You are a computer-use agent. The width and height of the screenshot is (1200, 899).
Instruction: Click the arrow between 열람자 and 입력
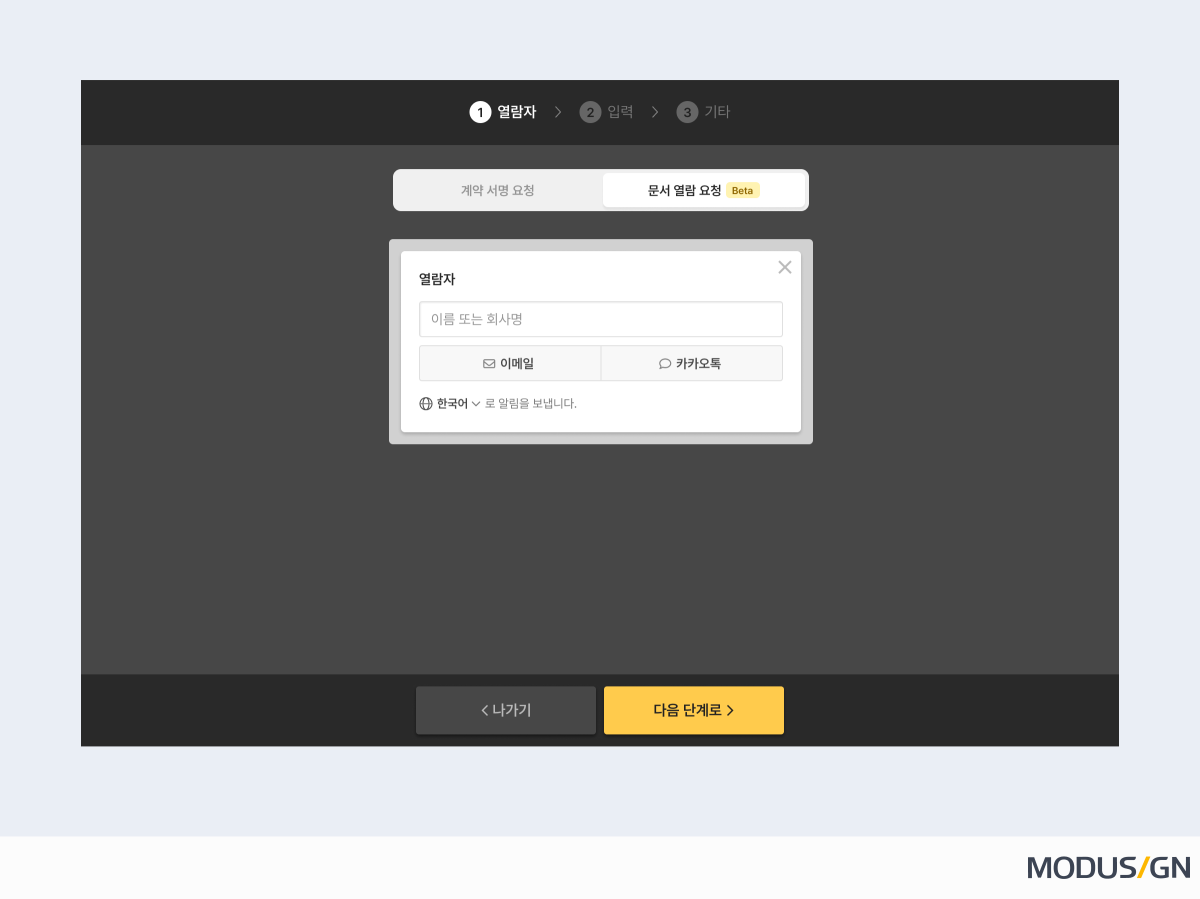(558, 112)
